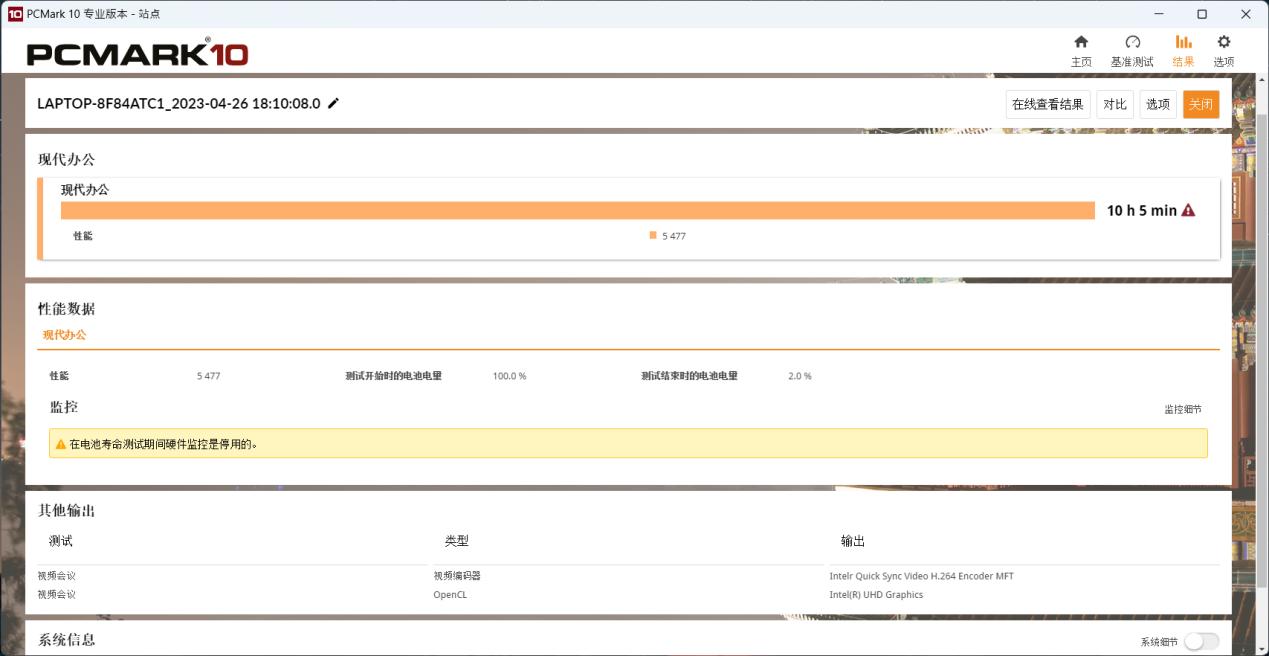1269x656 pixels.
Task: Click the result title LAPTOP-8F84ATC1_2023-04-26
Action: [x=179, y=103]
